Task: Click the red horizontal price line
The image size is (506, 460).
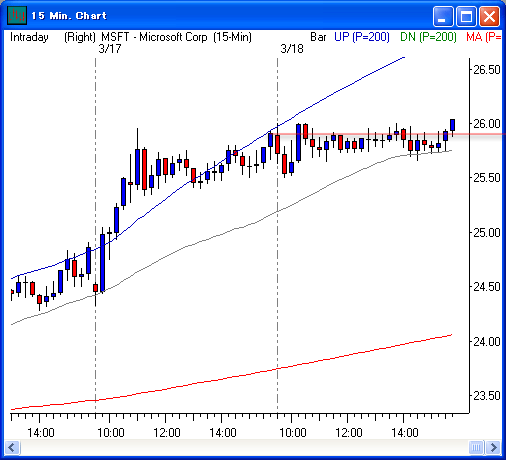Action: pyautogui.click(x=390, y=134)
